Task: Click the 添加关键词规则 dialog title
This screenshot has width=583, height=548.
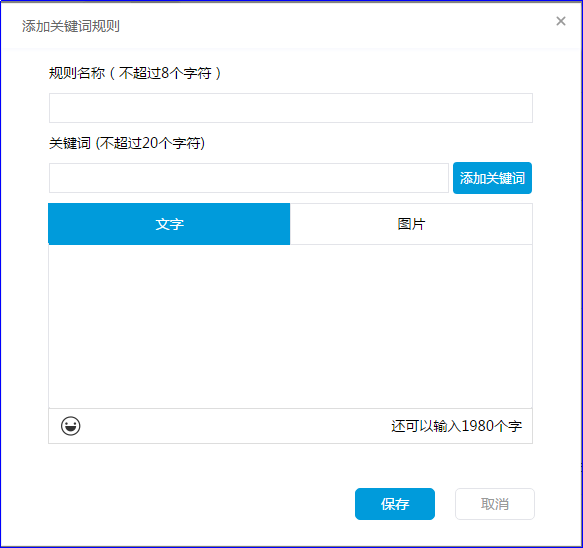Action: click(x=71, y=26)
